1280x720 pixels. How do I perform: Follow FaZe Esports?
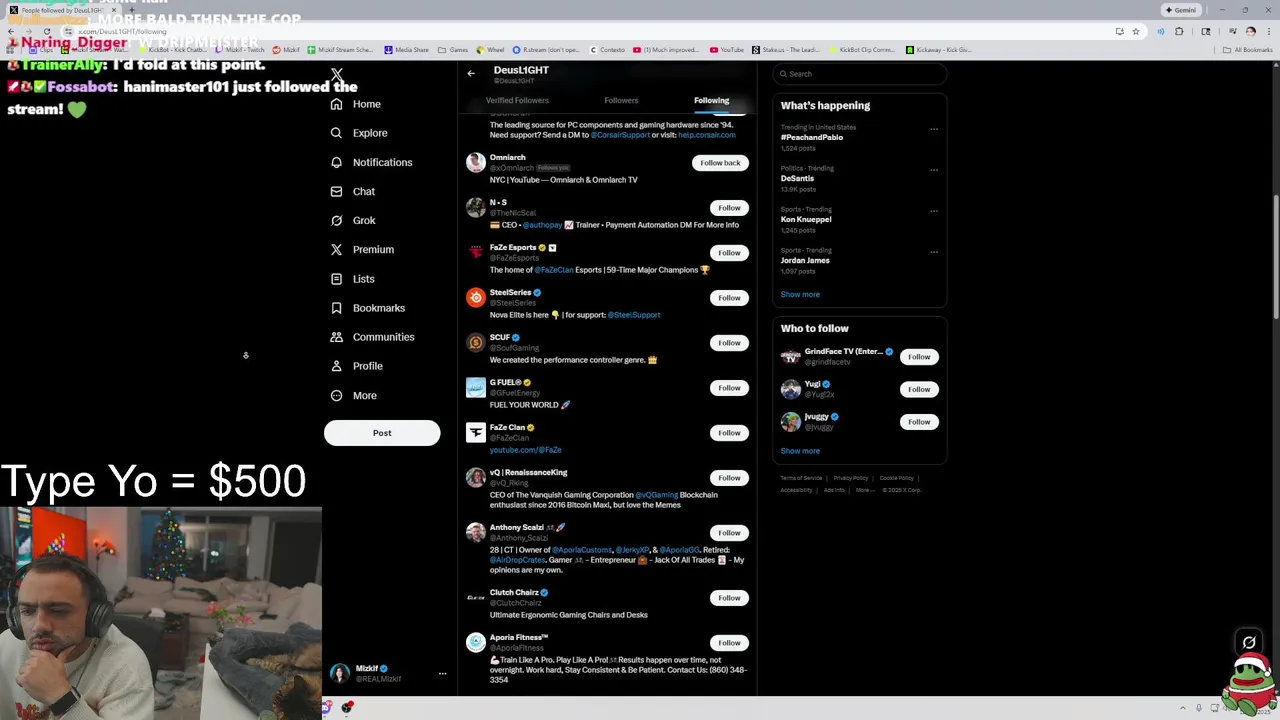729,253
